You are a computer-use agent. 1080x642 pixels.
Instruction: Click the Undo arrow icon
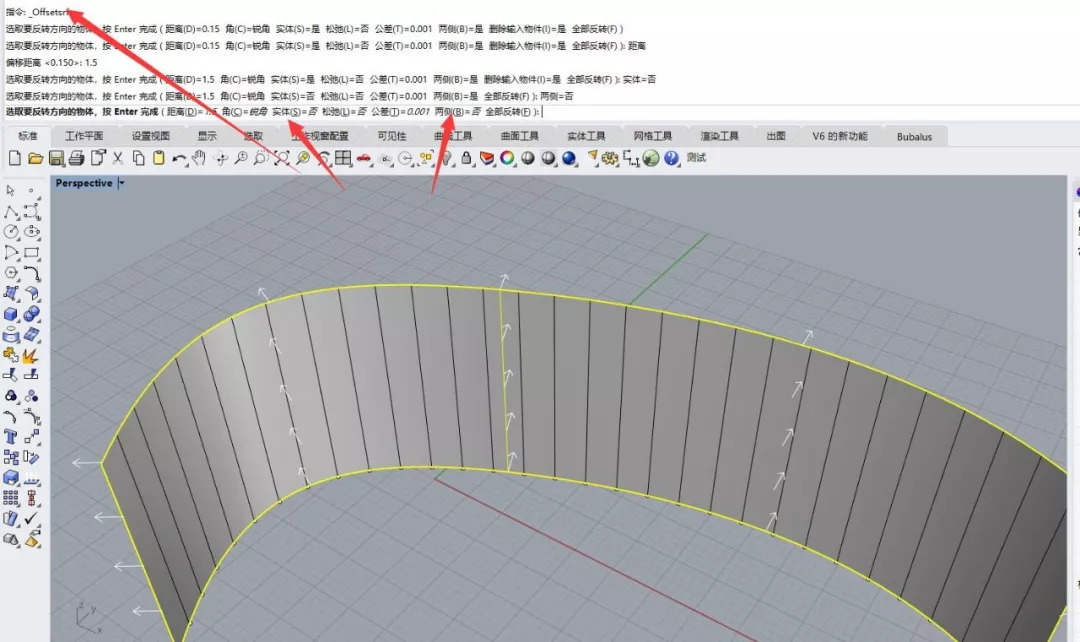[x=179, y=158]
